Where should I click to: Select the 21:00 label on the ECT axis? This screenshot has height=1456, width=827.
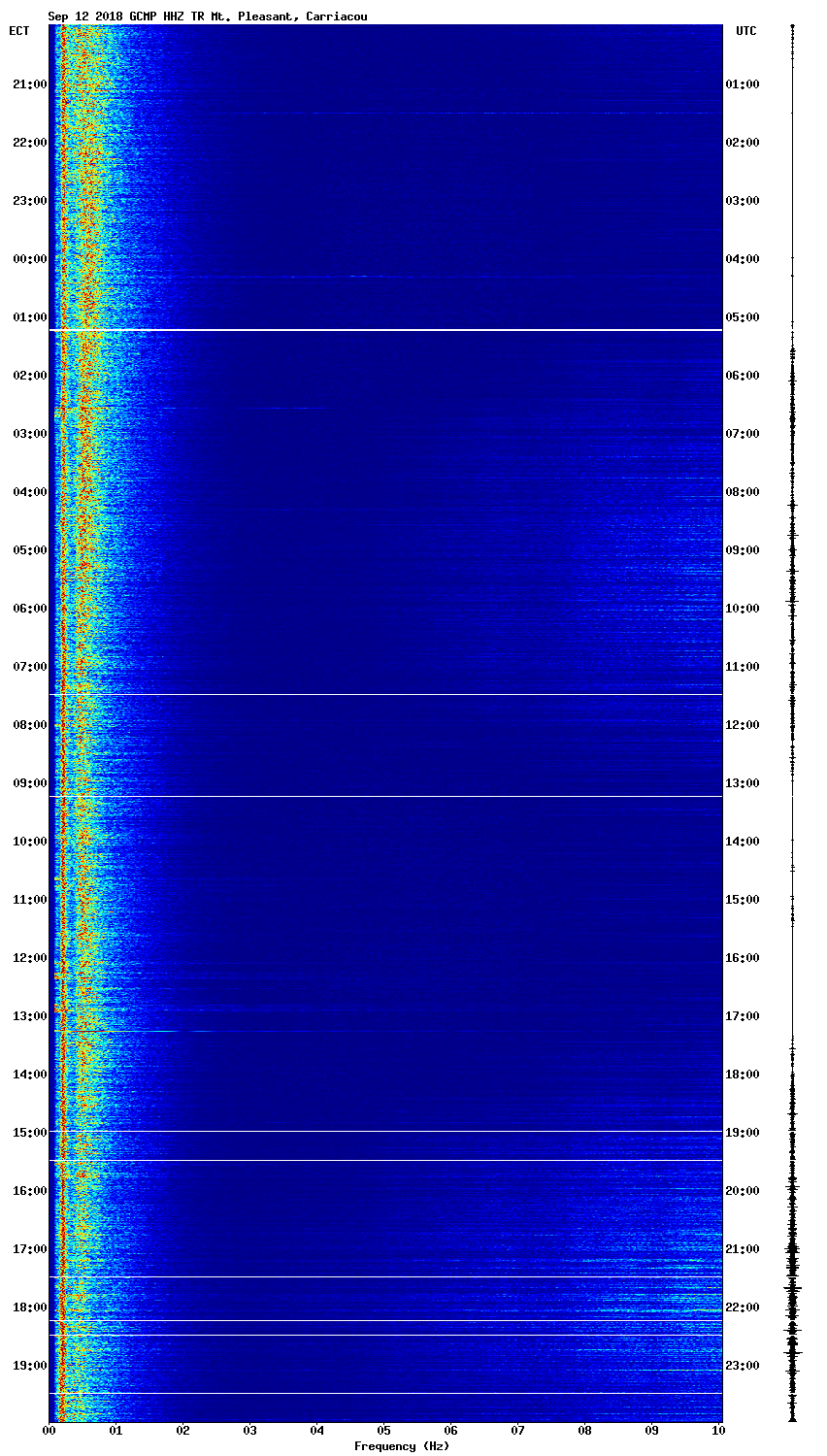coord(29,84)
